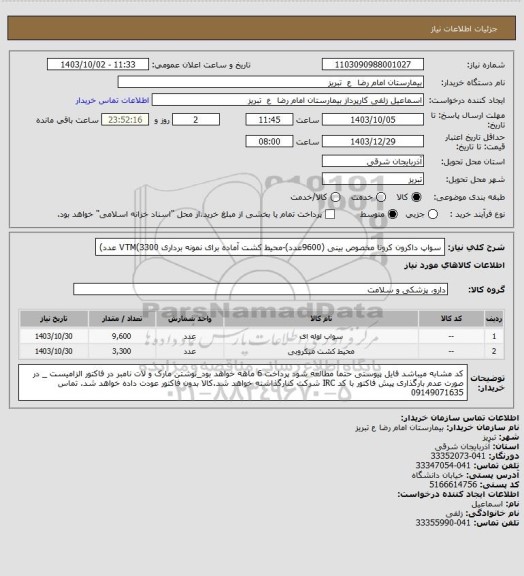Click the creator phone 33355990-041
Image resolution: width=524 pixels, height=576 pixels.
pos(443,522)
